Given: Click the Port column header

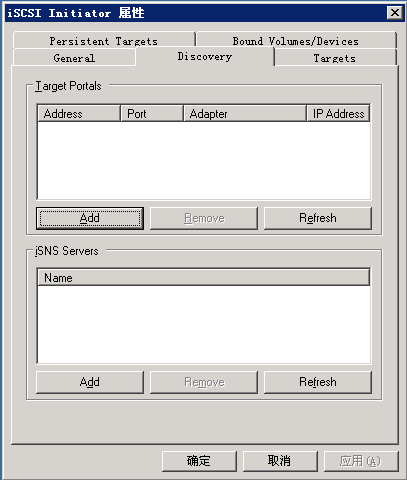Looking at the screenshot, I should tap(152, 114).
